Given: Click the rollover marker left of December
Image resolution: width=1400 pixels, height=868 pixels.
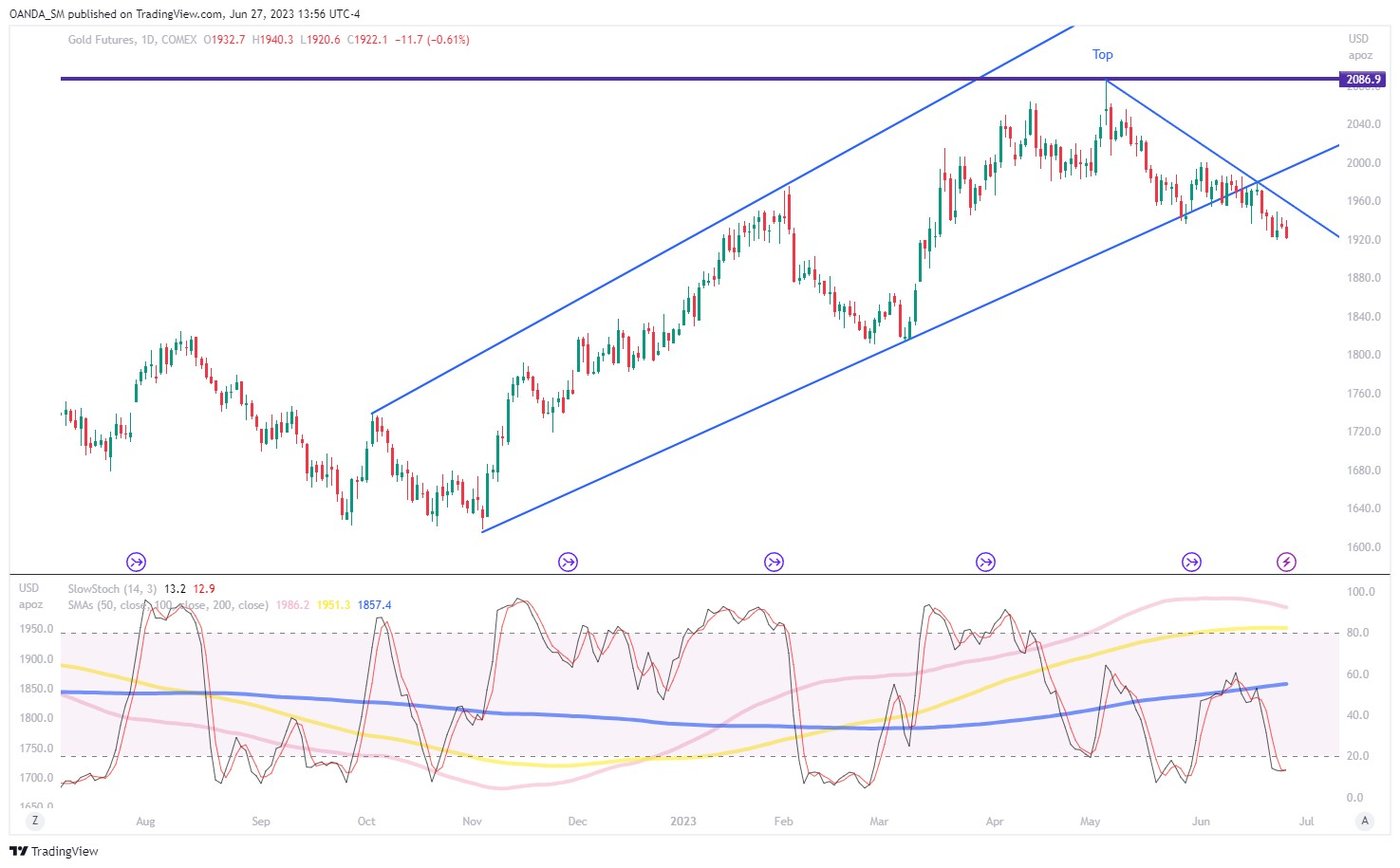Looking at the screenshot, I should (568, 562).
